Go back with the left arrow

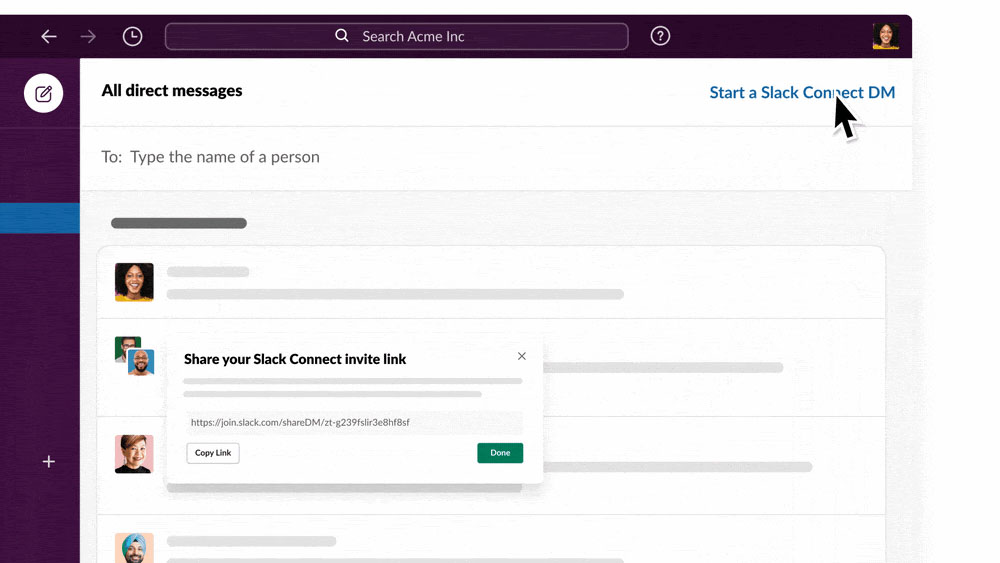pyautogui.click(x=49, y=36)
